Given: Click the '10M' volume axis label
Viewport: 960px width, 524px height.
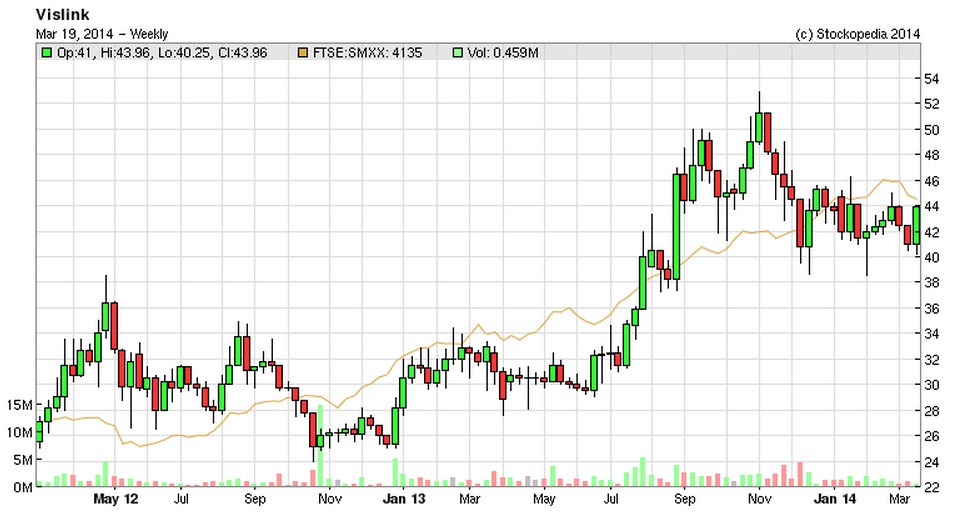Looking at the screenshot, I should [20, 433].
